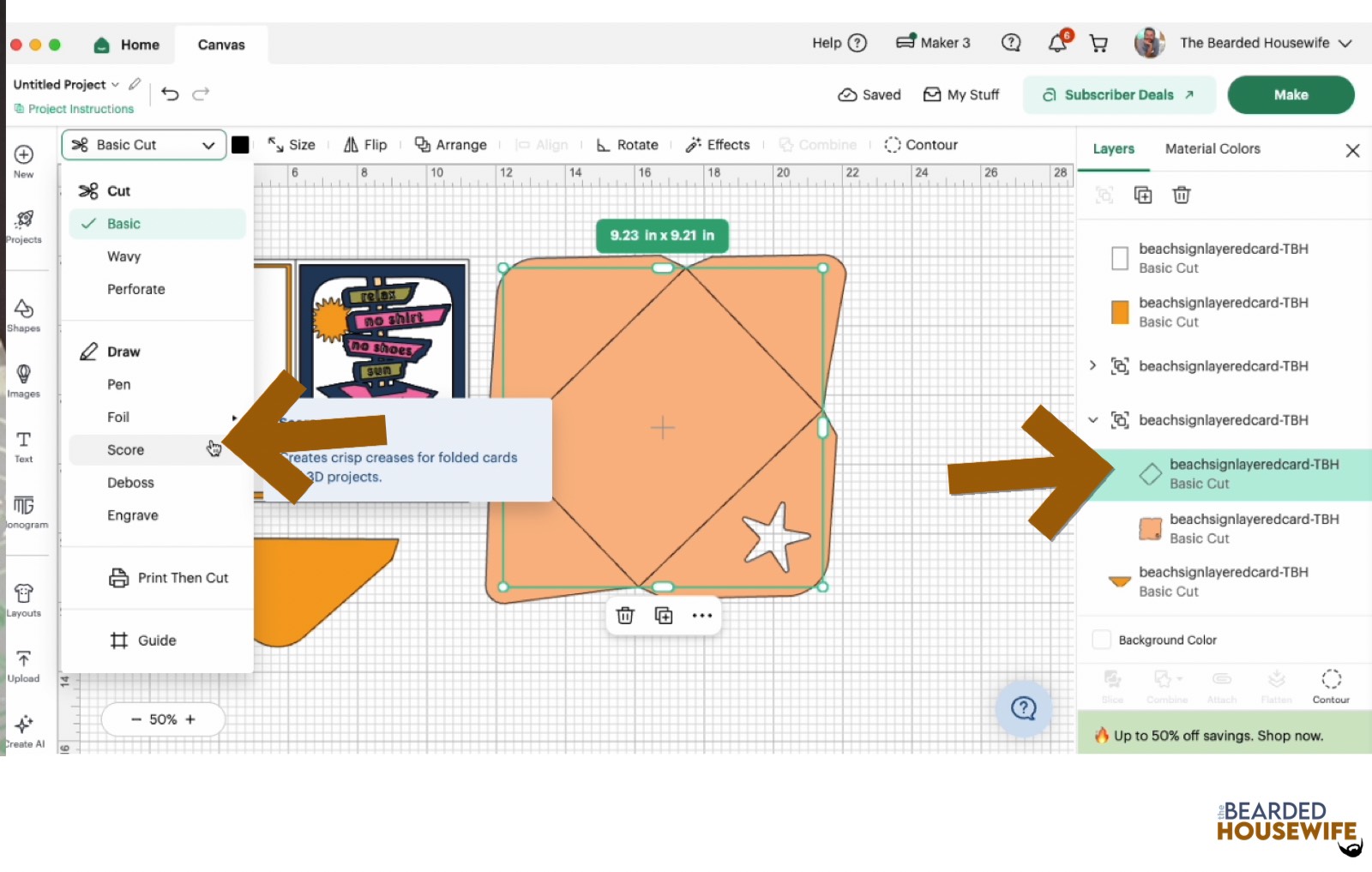Collapse the expanded beachsignlayeredcard-TBH group
The height and width of the screenshot is (872, 1372).
(x=1092, y=420)
